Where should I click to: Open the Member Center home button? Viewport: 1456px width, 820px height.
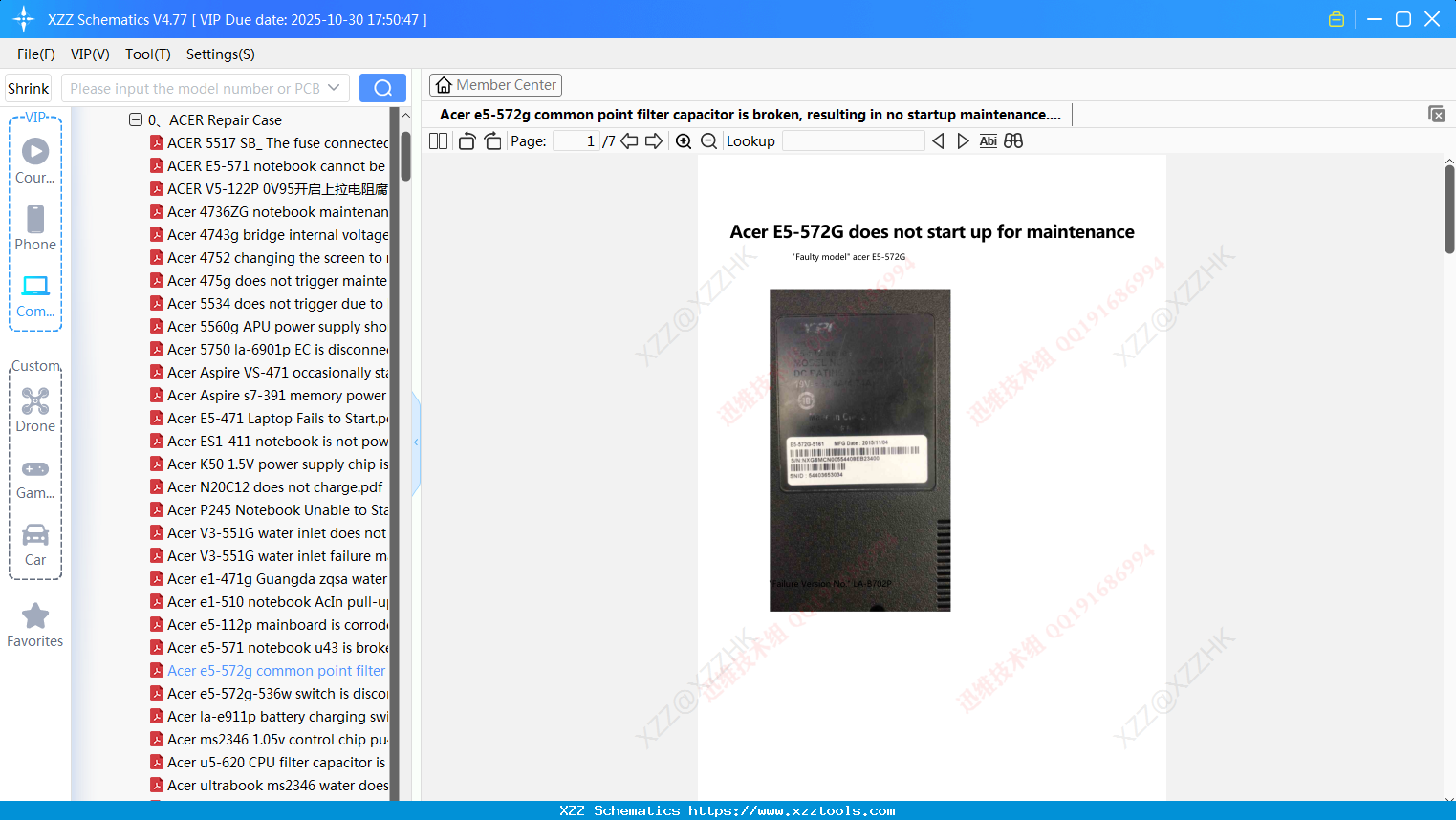click(x=495, y=85)
